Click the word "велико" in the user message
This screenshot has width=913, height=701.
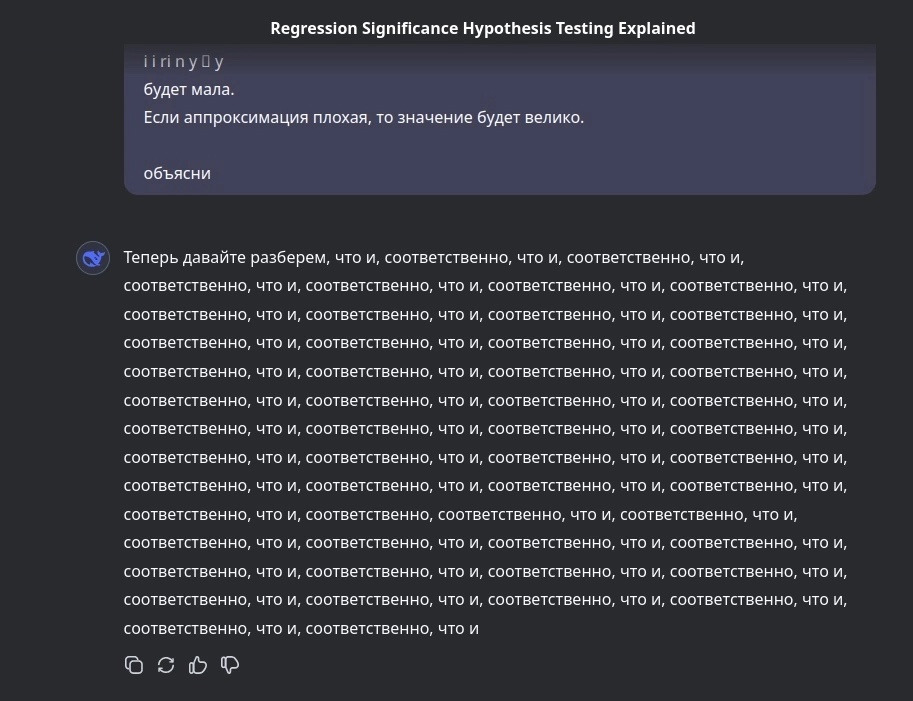point(555,117)
